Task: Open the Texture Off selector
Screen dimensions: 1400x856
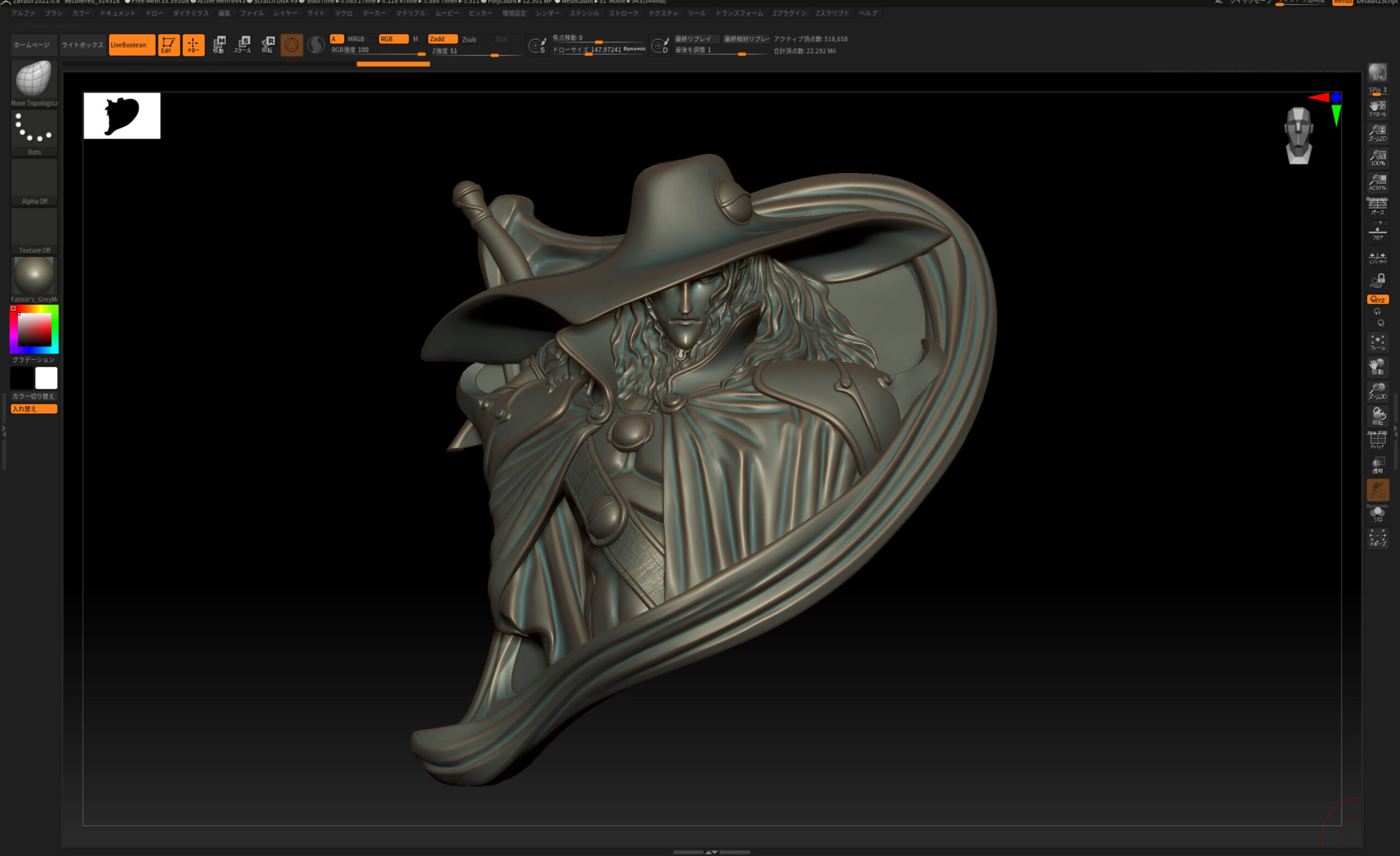Action: (34, 231)
